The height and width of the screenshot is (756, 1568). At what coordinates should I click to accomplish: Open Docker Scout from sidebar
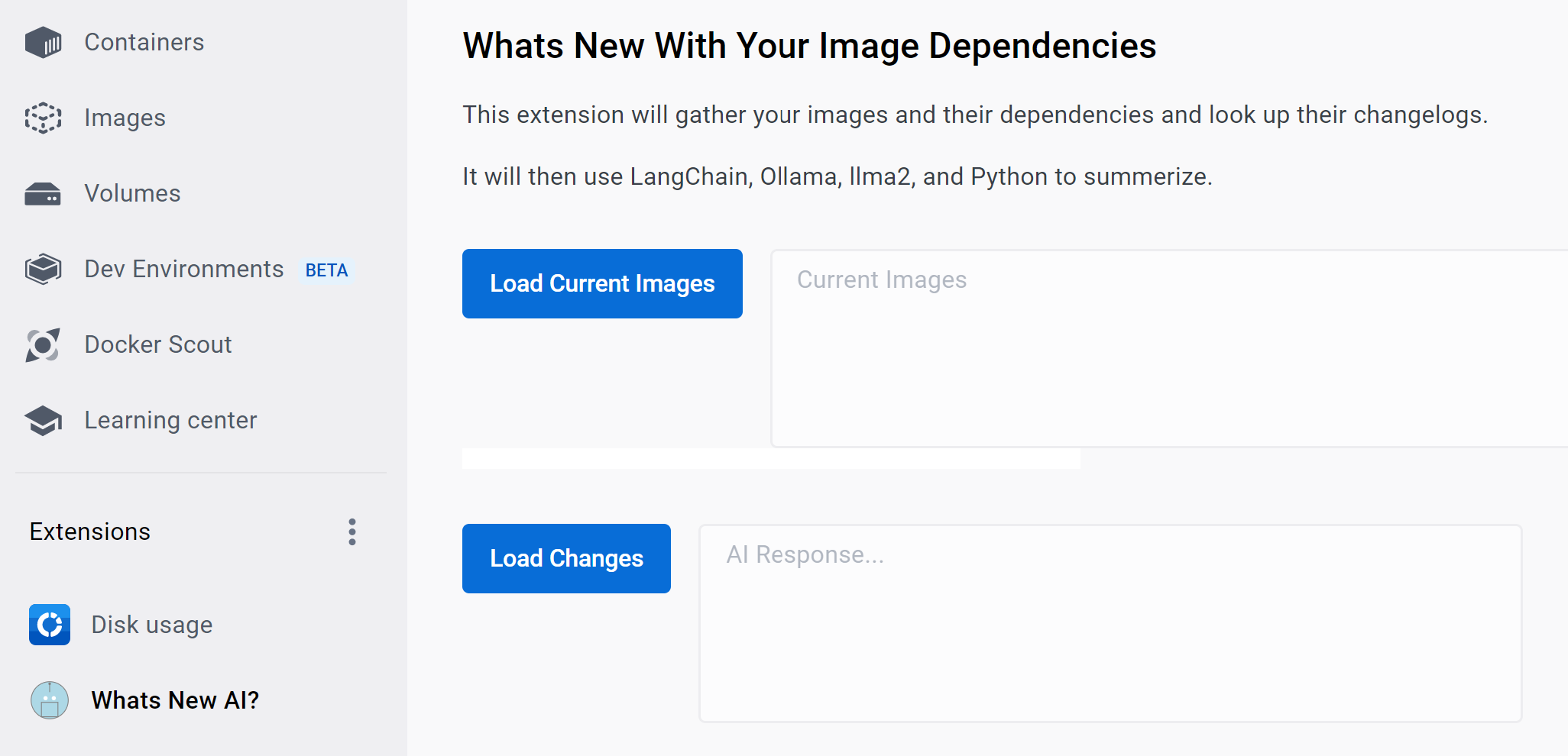pyautogui.click(x=158, y=344)
